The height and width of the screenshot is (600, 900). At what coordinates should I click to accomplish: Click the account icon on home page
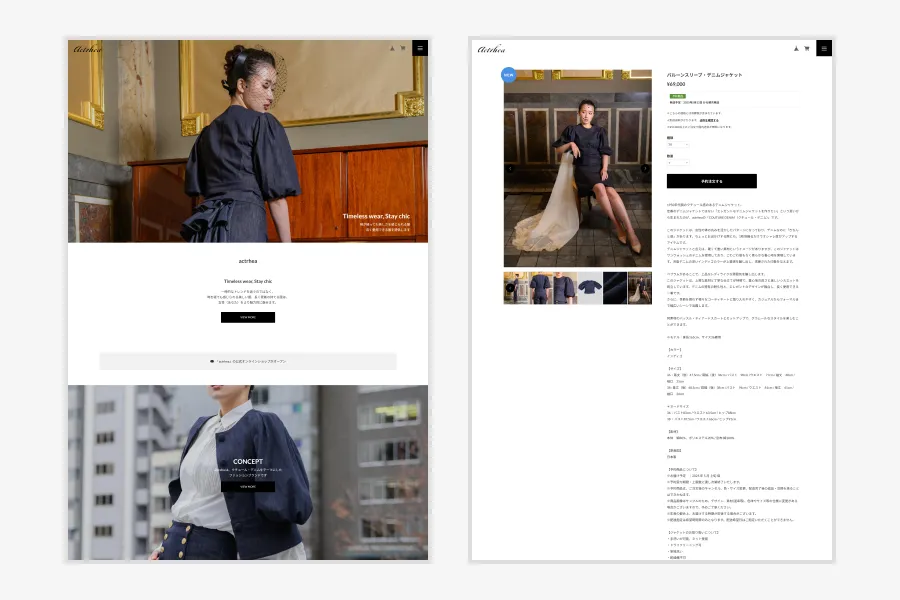393,48
